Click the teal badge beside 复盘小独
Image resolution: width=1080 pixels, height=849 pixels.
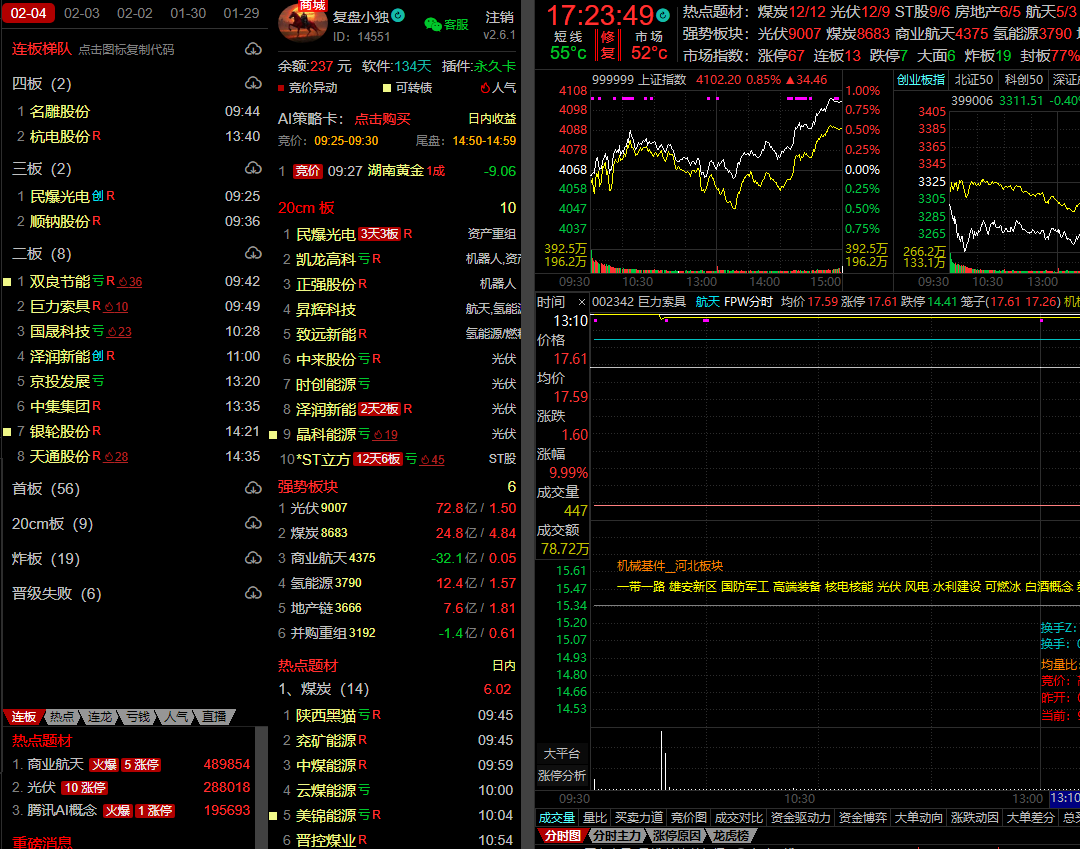point(398,16)
